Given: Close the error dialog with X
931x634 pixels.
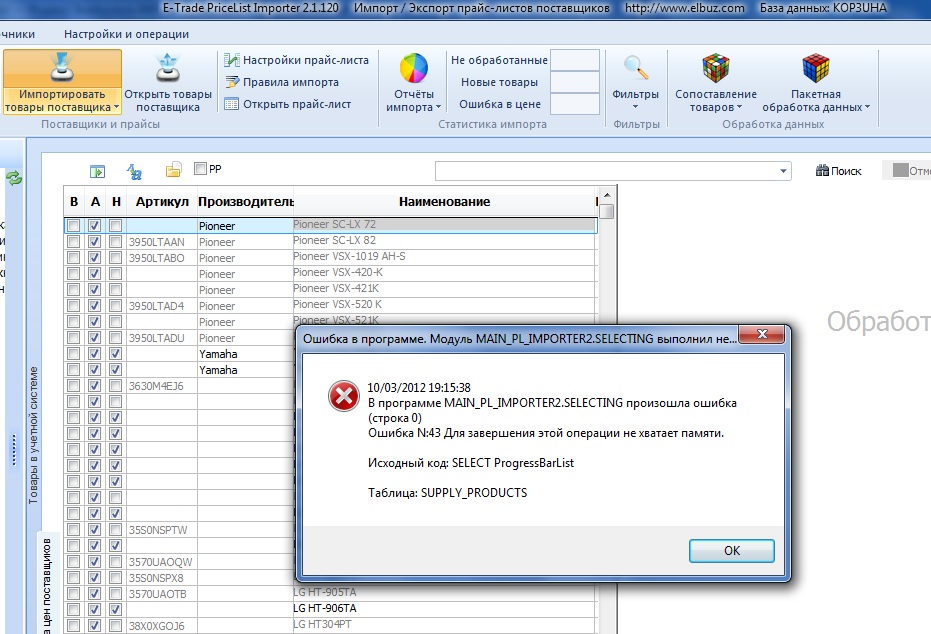Looking at the screenshot, I should tap(762, 334).
